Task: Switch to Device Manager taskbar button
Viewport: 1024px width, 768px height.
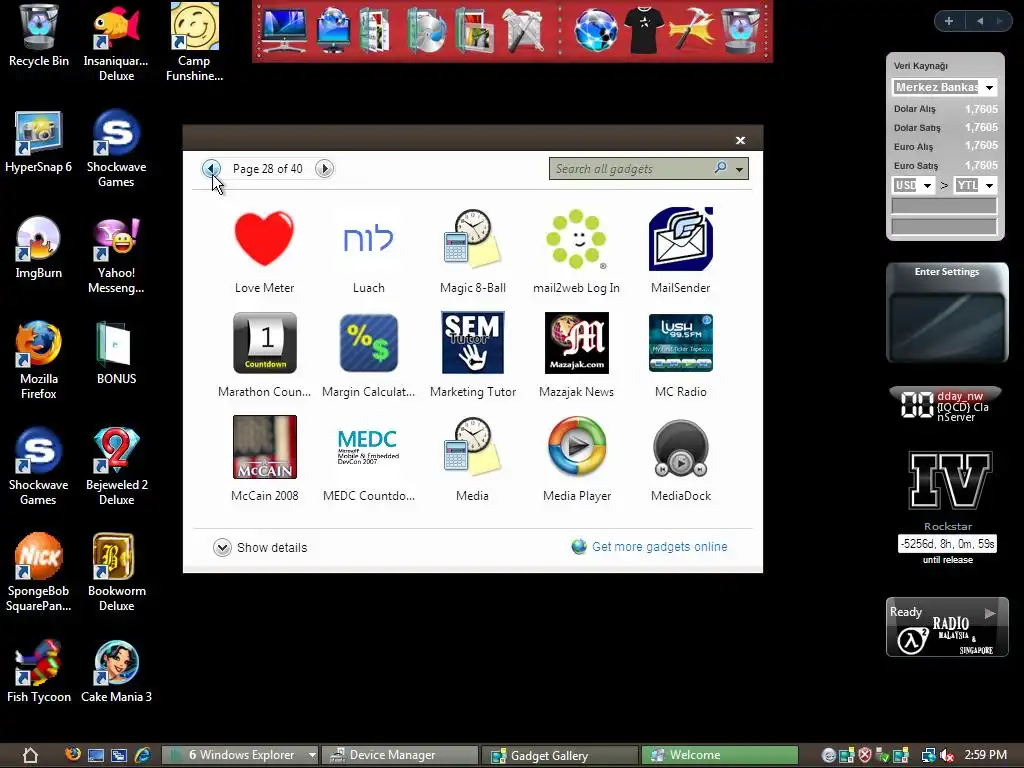Action: (x=400, y=755)
